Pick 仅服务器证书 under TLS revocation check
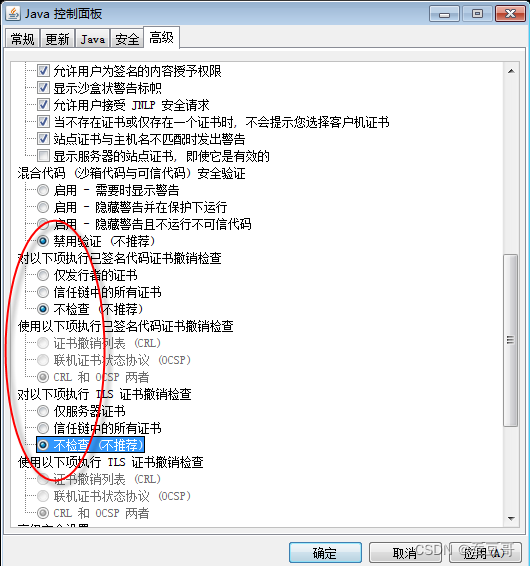Viewport: 530px width, 566px height. pos(43,411)
